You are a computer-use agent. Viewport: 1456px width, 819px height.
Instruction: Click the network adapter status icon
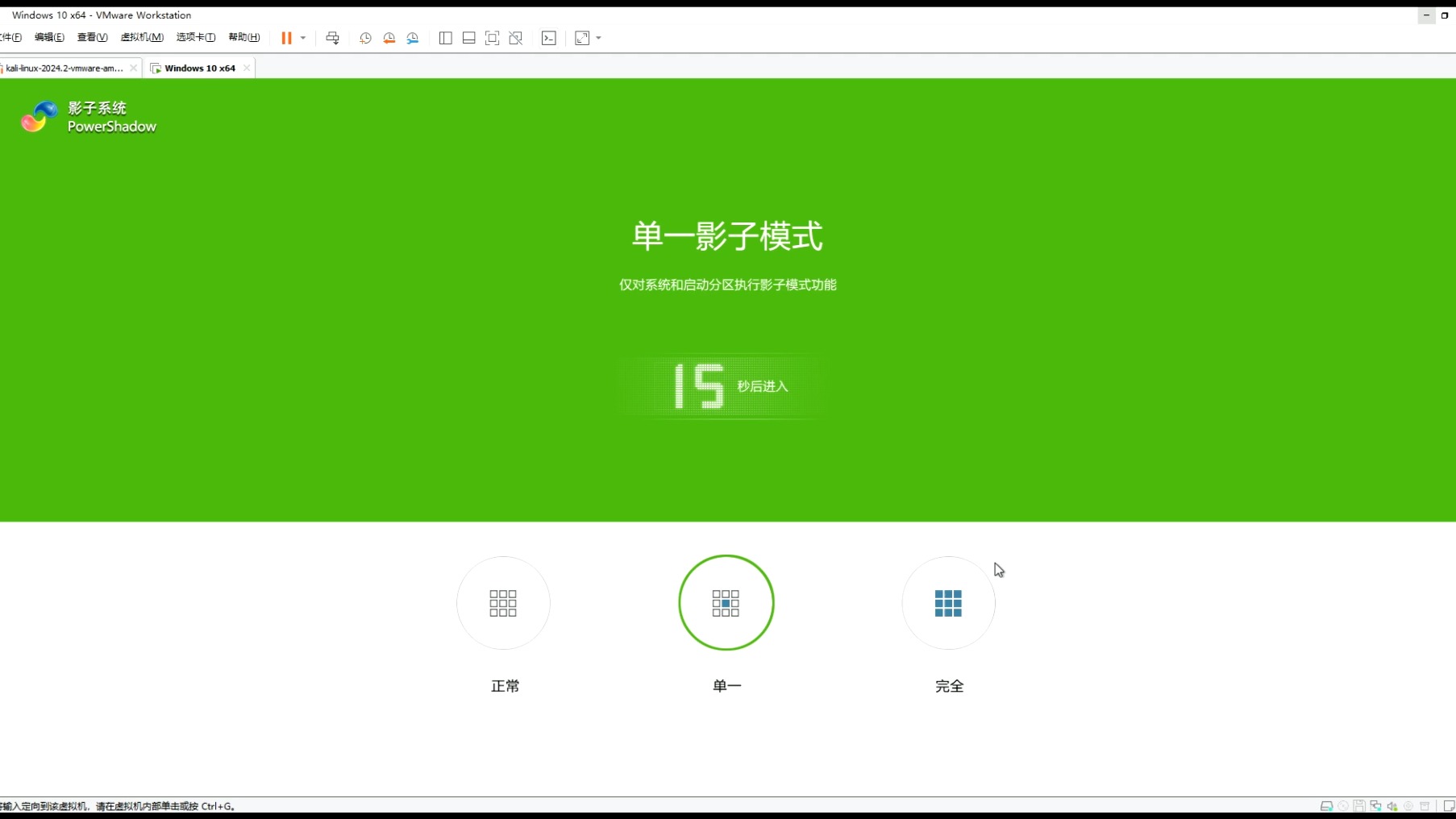point(1375,806)
